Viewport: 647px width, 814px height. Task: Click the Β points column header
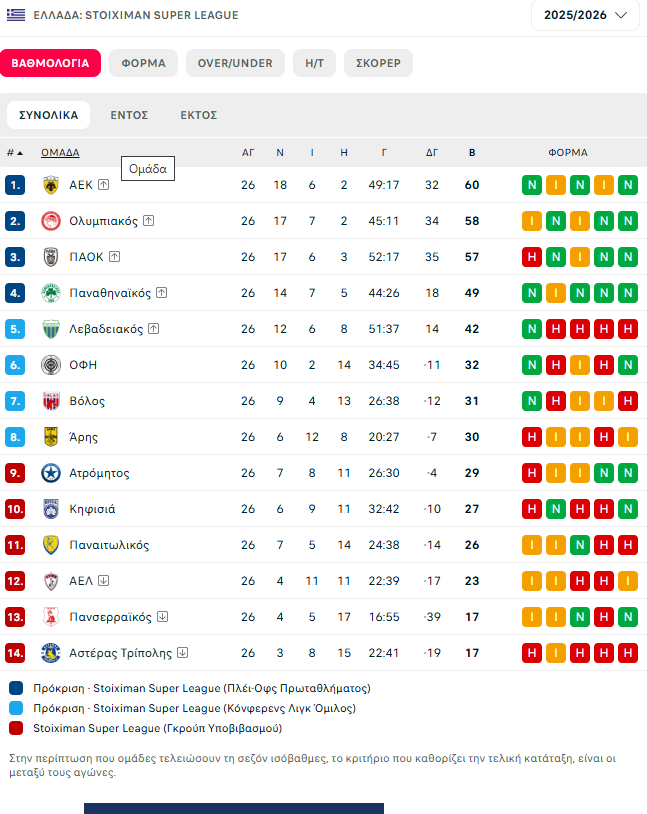click(x=472, y=153)
